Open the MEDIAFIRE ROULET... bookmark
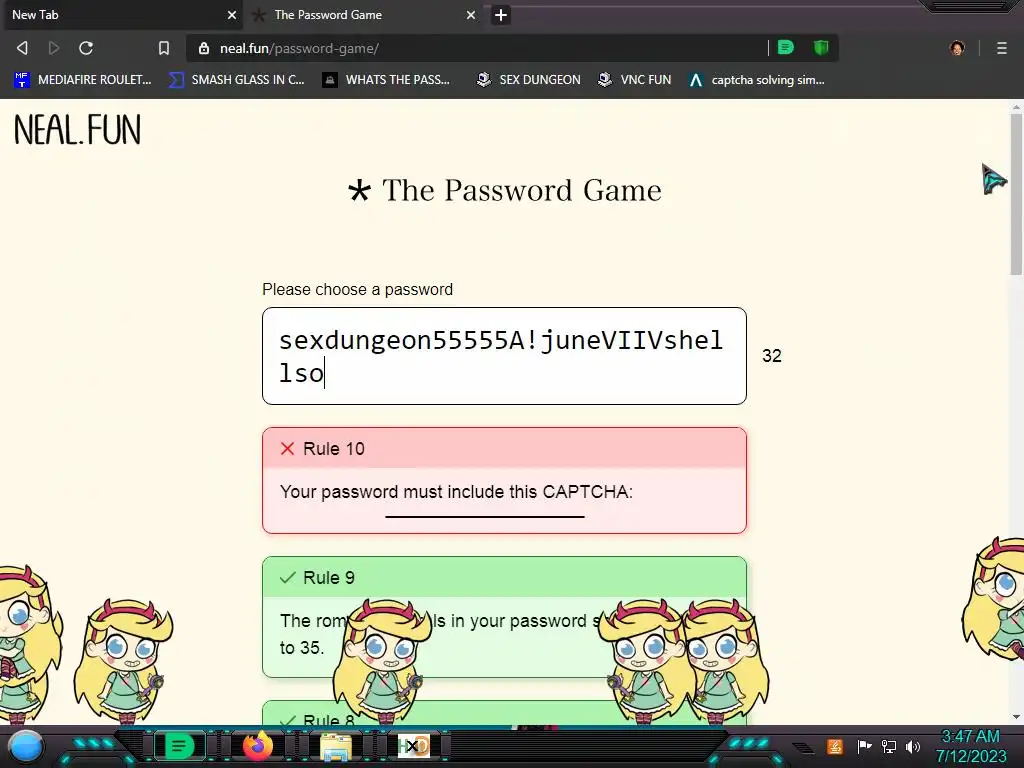The image size is (1024, 768). (83, 80)
